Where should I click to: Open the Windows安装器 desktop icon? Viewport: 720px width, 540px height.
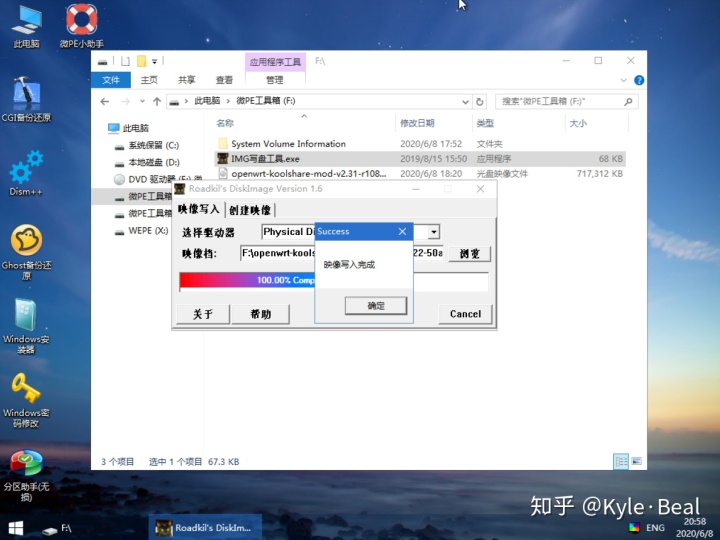tap(26, 326)
